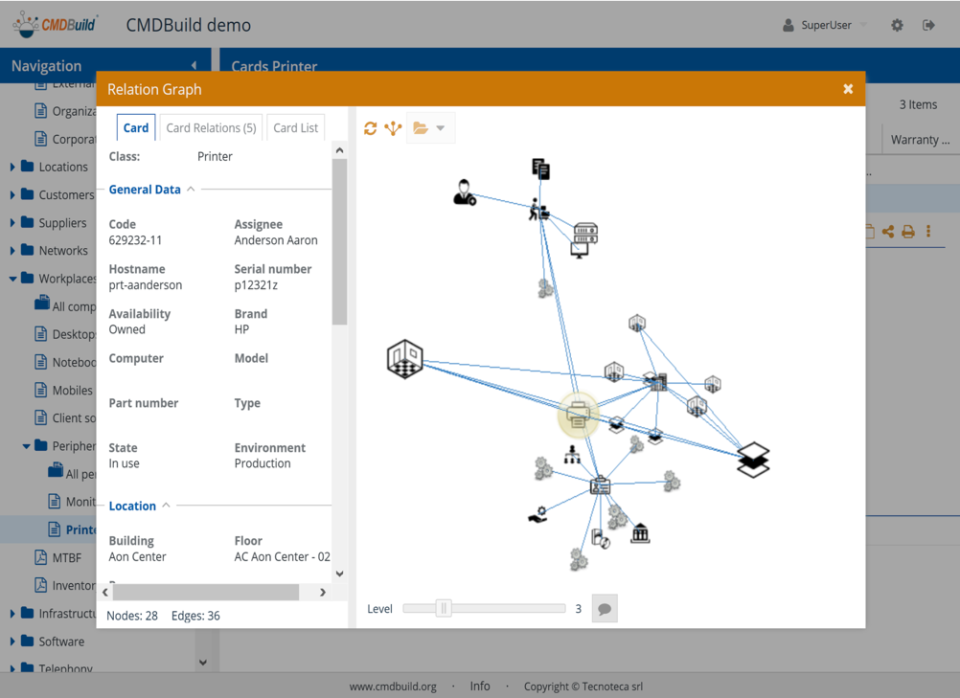
Task: Click the logout icon in header
Action: [929, 25]
